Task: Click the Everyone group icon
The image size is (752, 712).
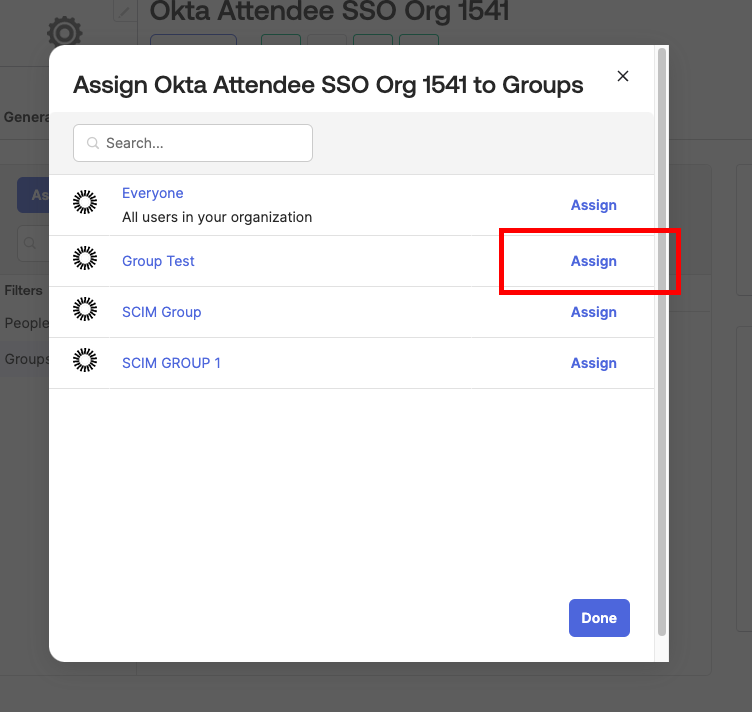Action: [85, 202]
